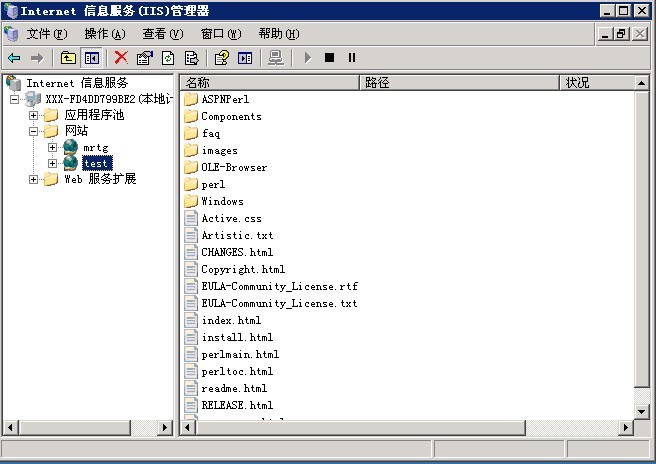This screenshot has height=464, width=656.
Task: Select Copyright.html in the list
Action: [243, 269]
